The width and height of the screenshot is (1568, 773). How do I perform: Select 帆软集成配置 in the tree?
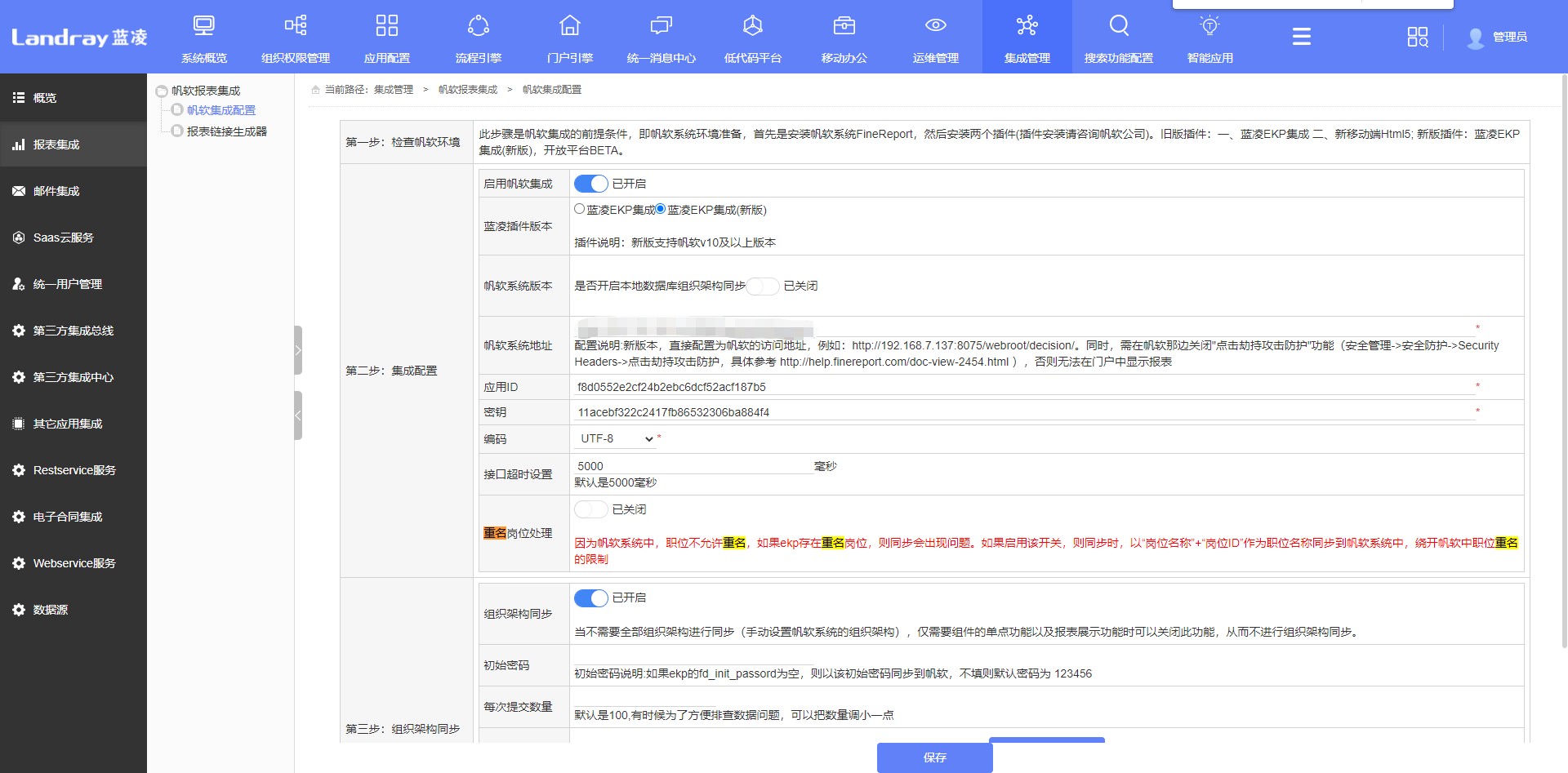(221, 110)
